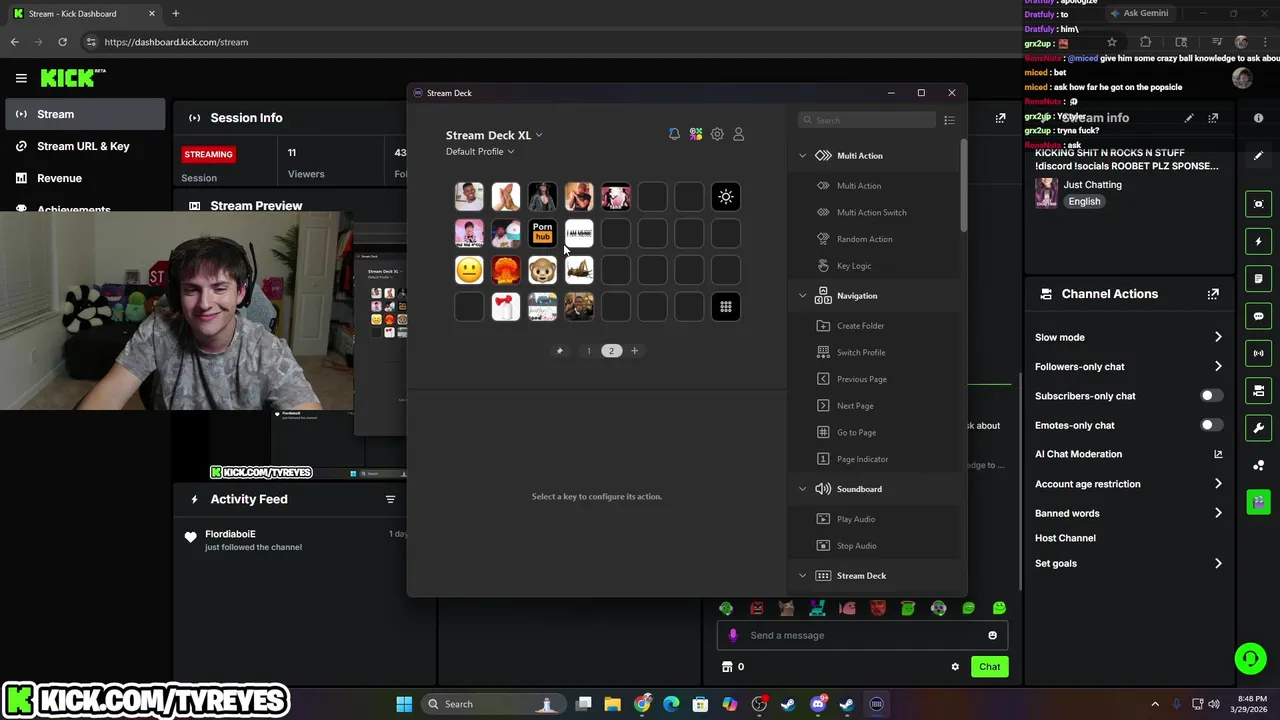Screen dimensions: 1280x720
Task: Open chat settings gear icon
Action: [x=955, y=667]
